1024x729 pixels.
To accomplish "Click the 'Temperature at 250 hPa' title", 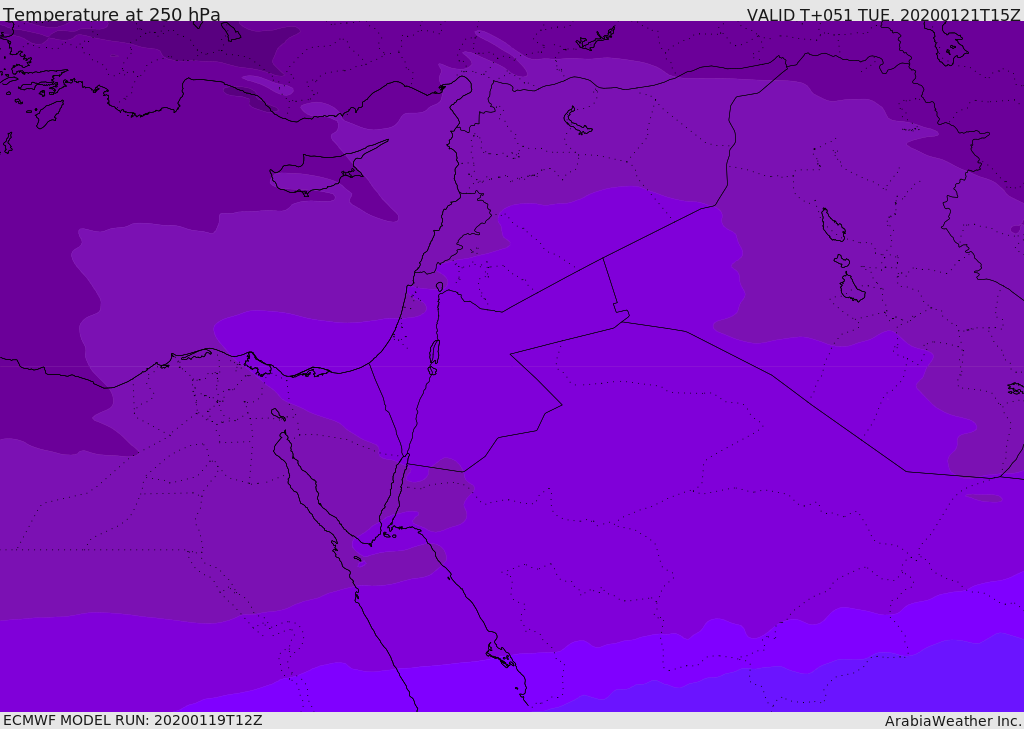I will tap(112, 14).
